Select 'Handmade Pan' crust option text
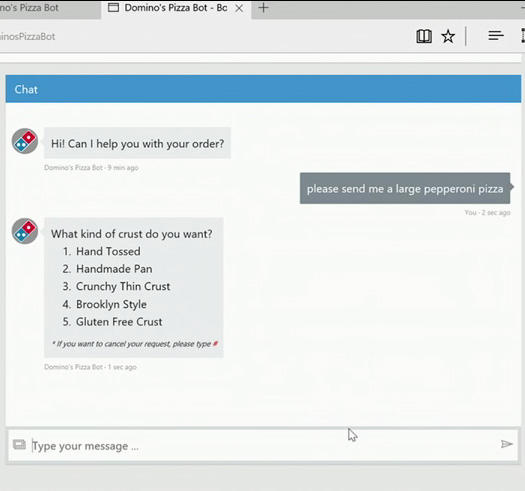525x491 pixels. (x=114, y=269)
